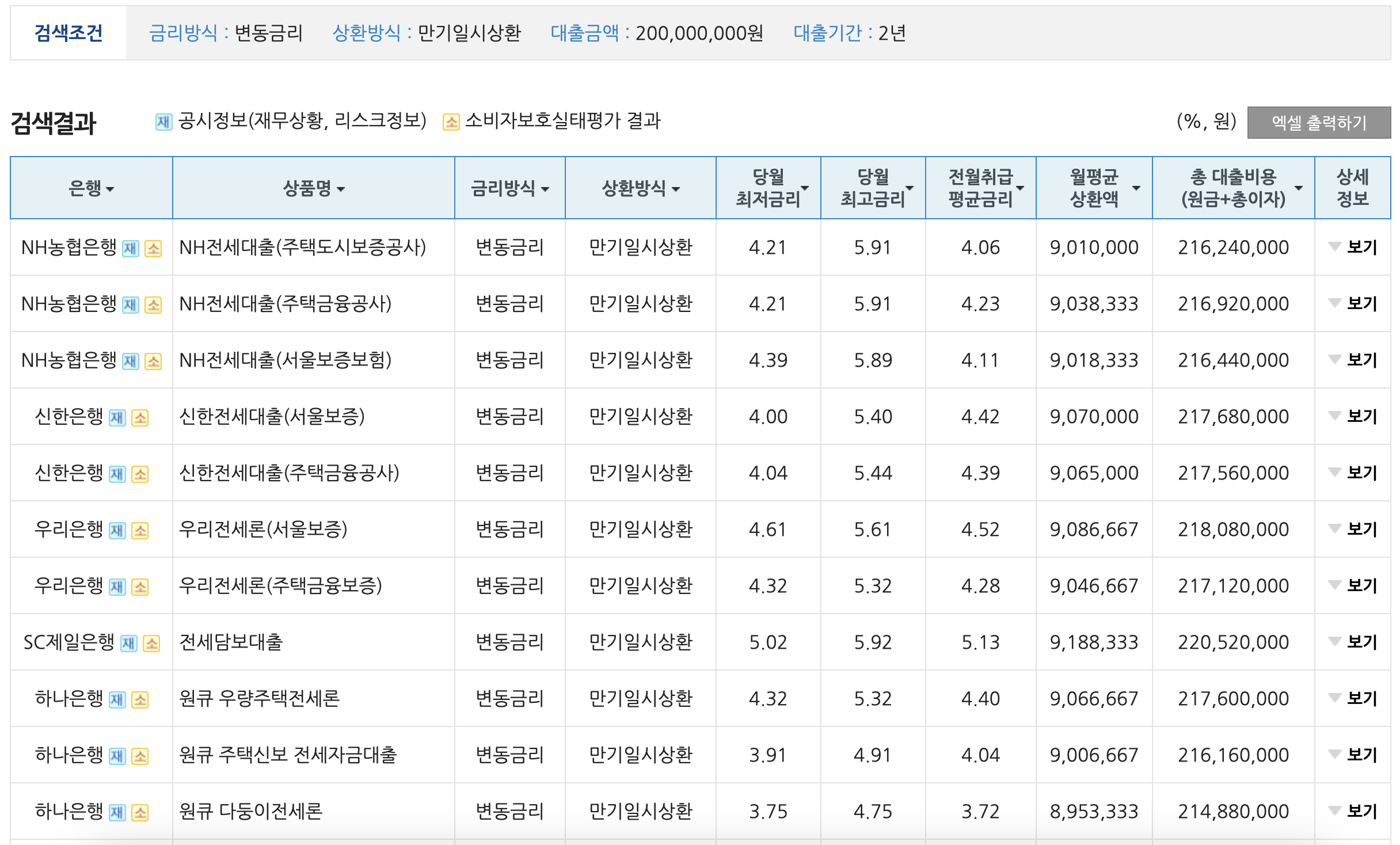Click 재 icon in 원큐 주택신보 전세자금대출 row
1400x845 pixels.
(x=117, y=756)
